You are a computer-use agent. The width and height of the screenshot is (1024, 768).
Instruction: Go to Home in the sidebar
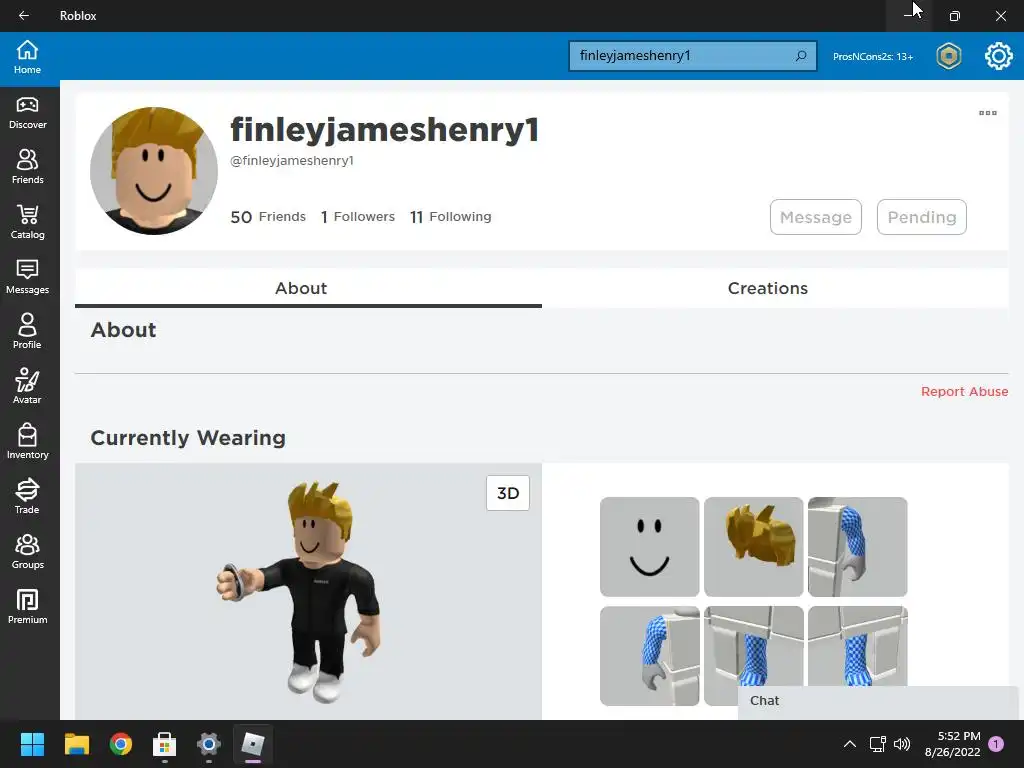pos(27,57)
